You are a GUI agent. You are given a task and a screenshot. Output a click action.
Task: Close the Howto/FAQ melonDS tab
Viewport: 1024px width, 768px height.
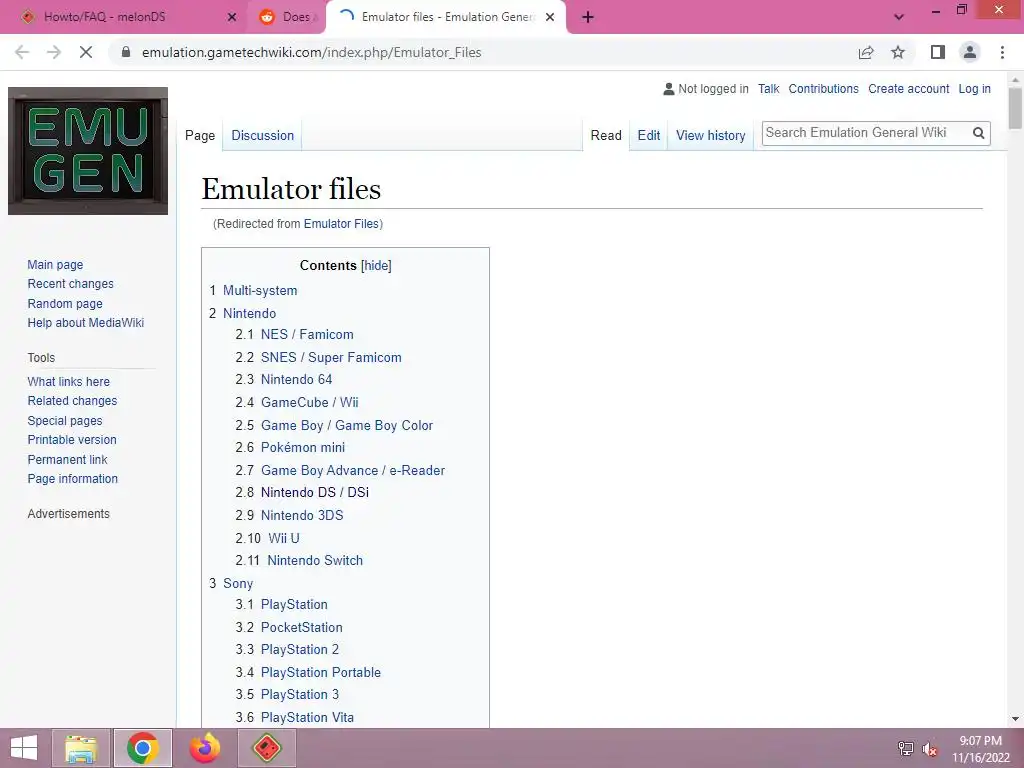pyautogui.click(x=232, y=17)
